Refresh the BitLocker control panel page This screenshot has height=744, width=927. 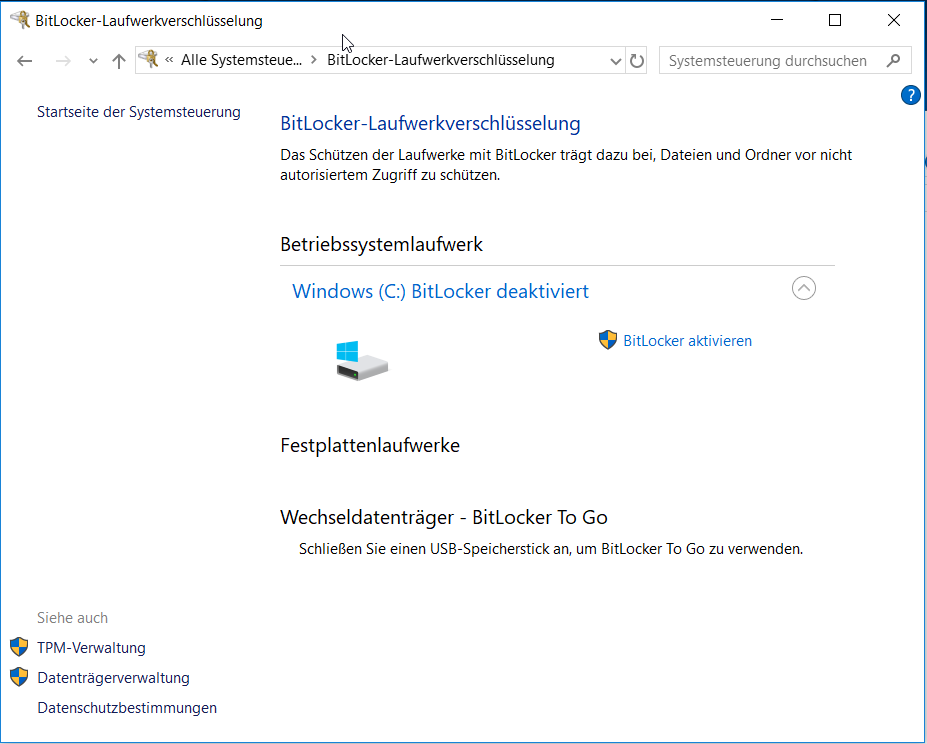[637, 61]
